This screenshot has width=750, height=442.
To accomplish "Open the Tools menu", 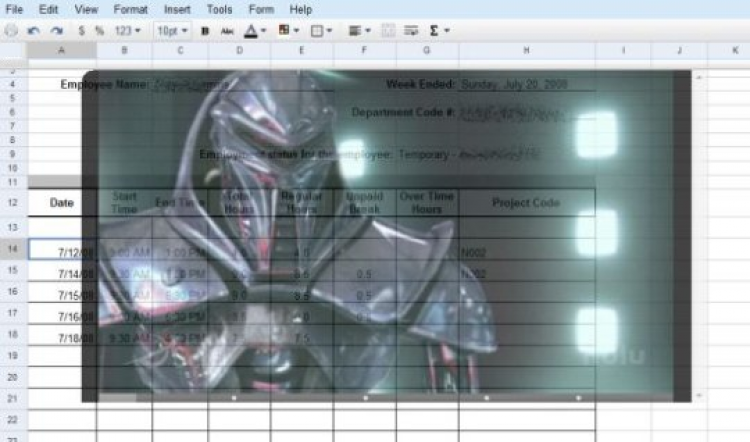I will click(220, 9).
